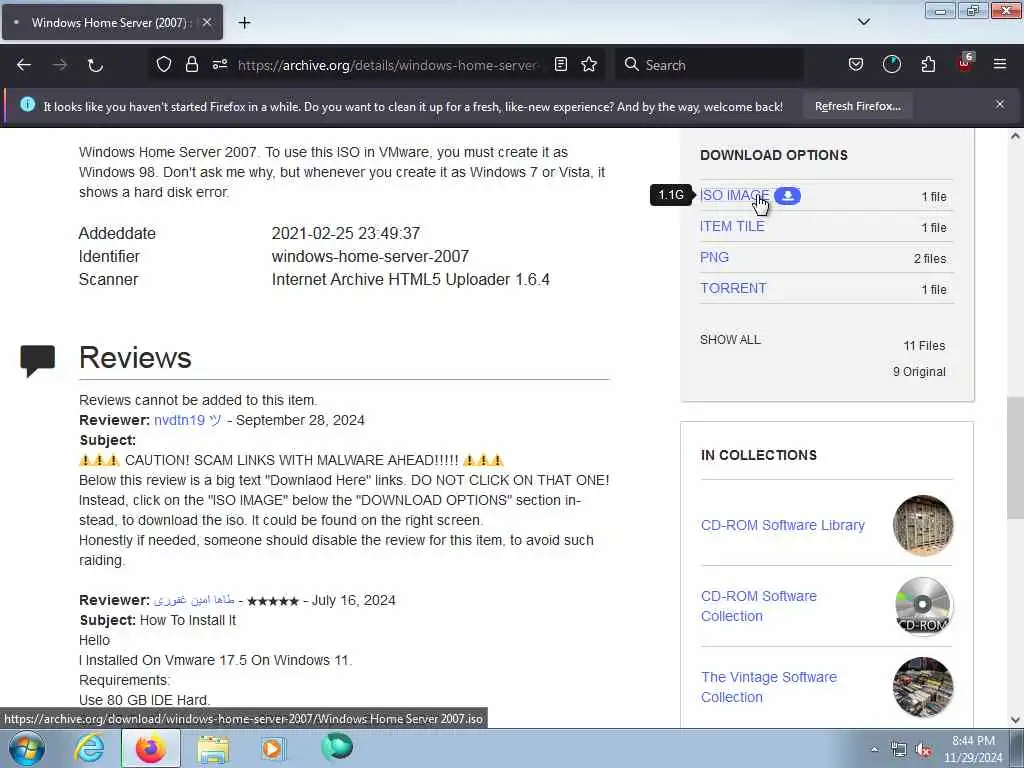Click the info icon in notification bar

[x=27, y=104]
